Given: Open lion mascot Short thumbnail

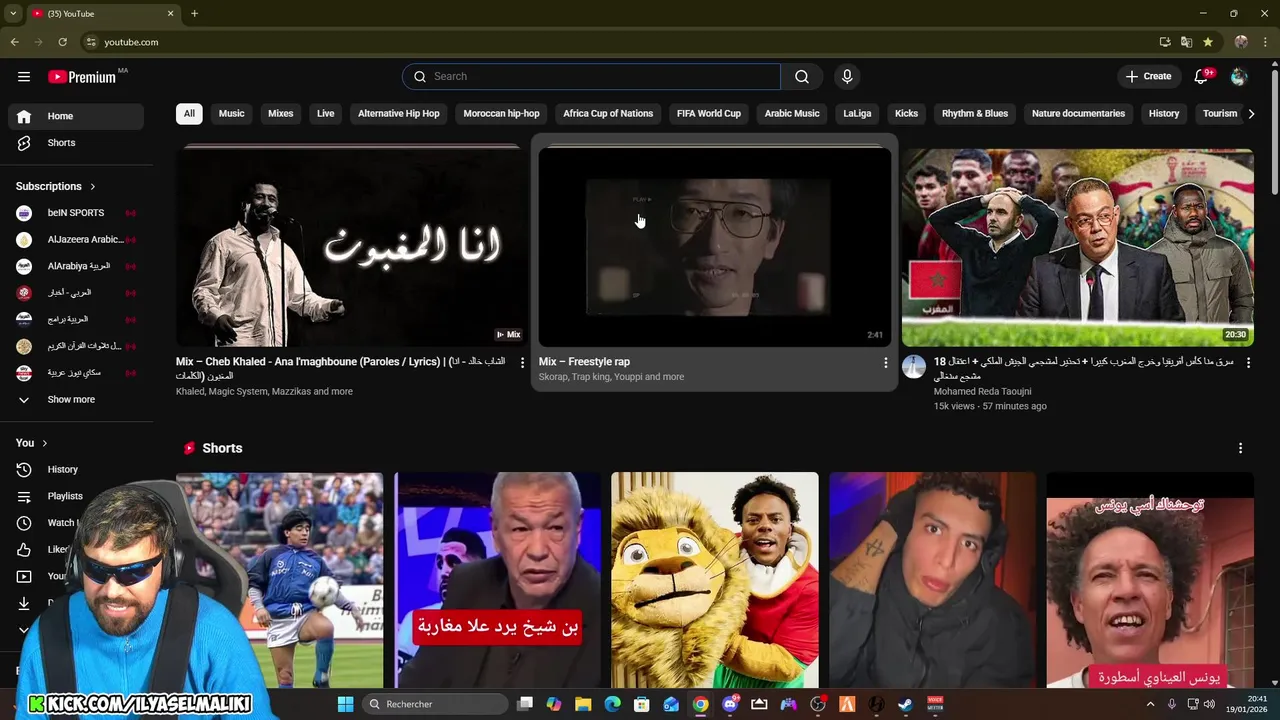Looking at the screenshot, I should (x=715, y=580).
